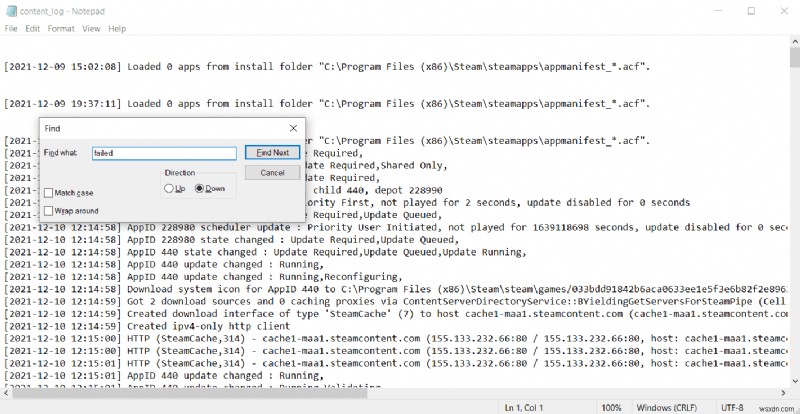Open the View menu

pyautogui.click(x=91, y=29)
